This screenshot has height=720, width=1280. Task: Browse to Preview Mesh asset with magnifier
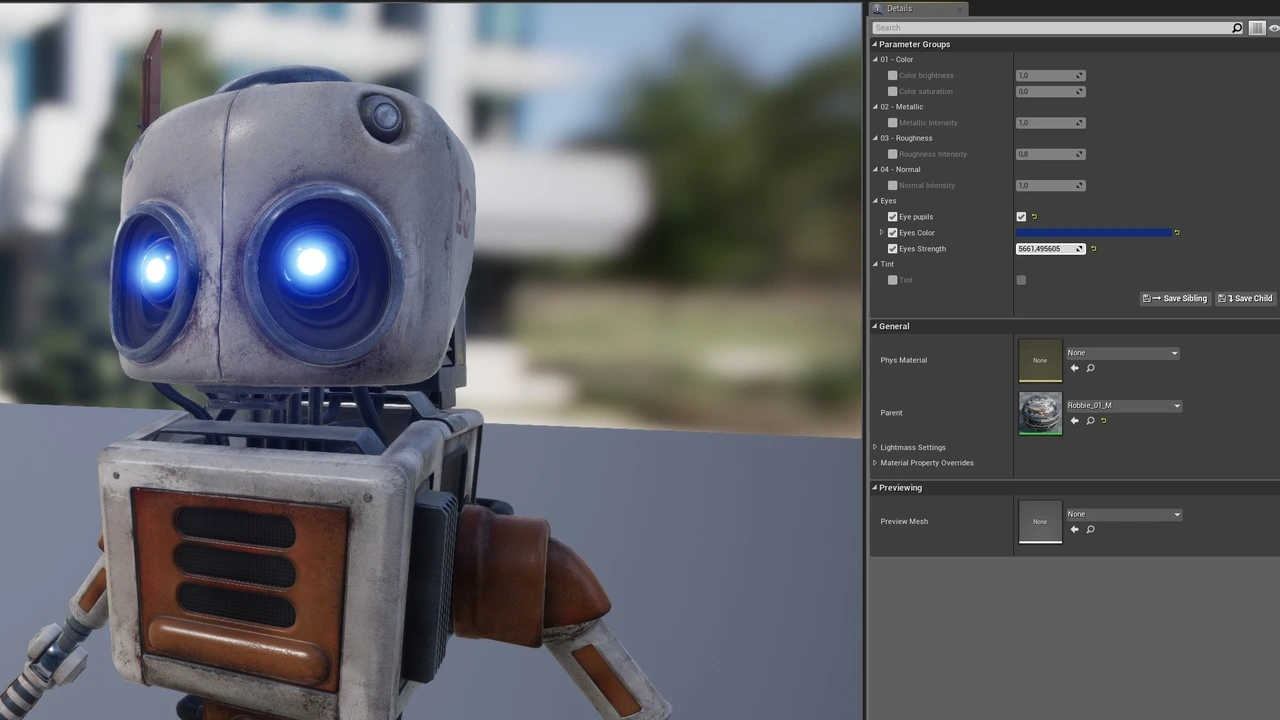click(1090, 530)
